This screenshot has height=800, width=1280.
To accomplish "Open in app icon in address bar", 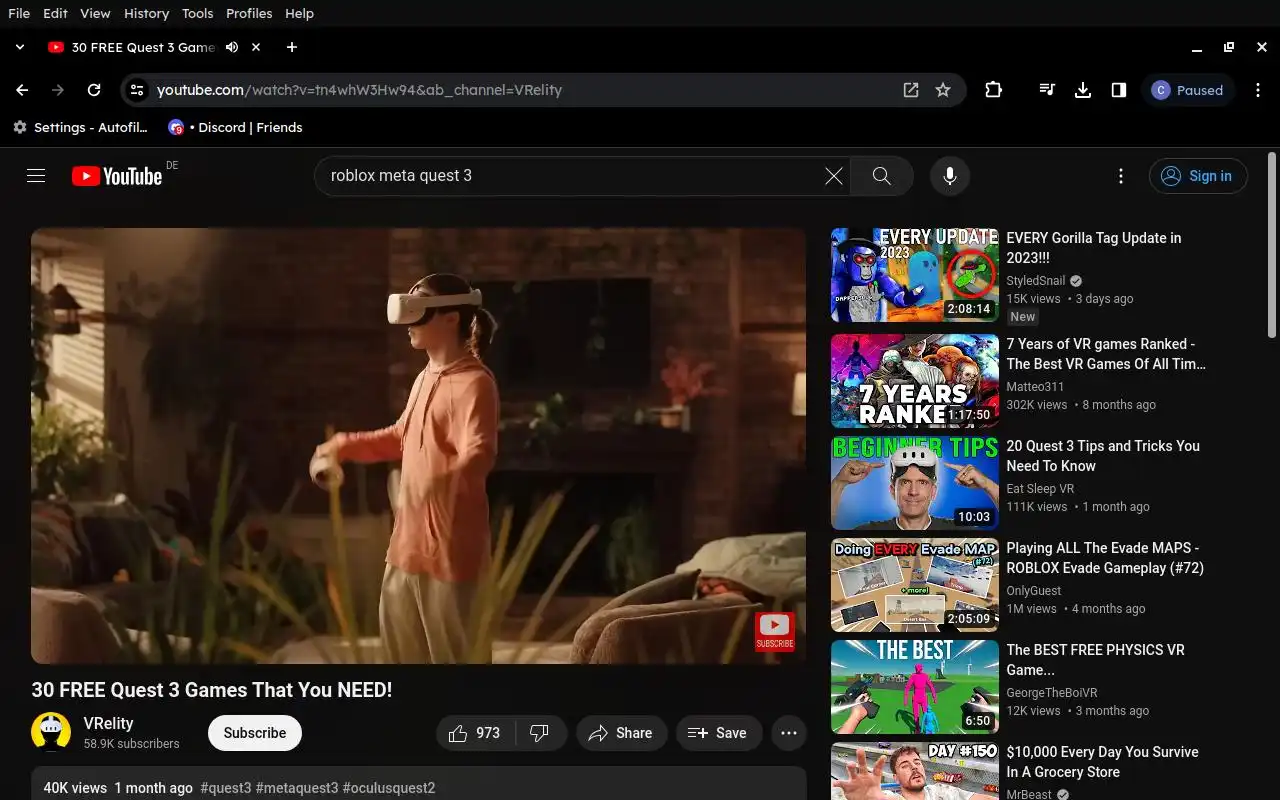I will 911,90.
